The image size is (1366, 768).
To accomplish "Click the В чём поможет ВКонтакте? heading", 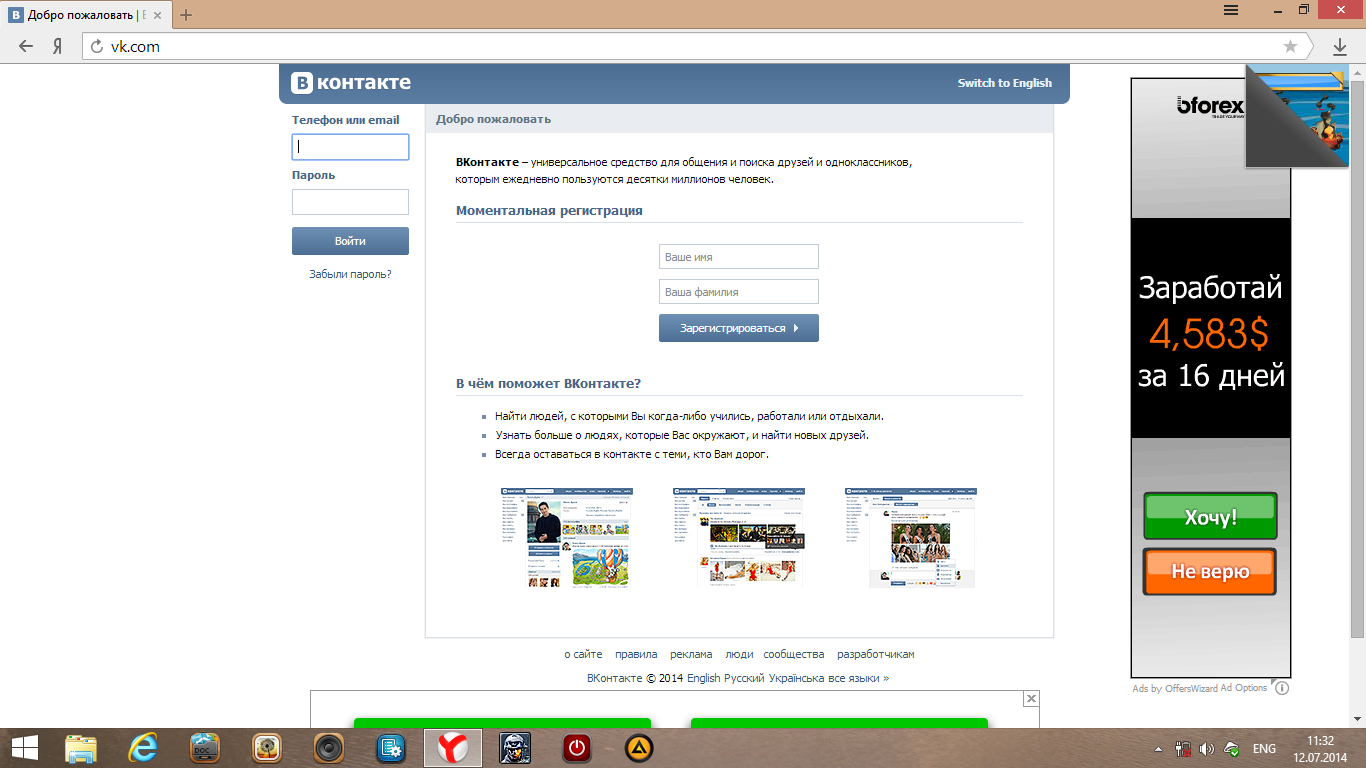I will click(x=548, y=383).
